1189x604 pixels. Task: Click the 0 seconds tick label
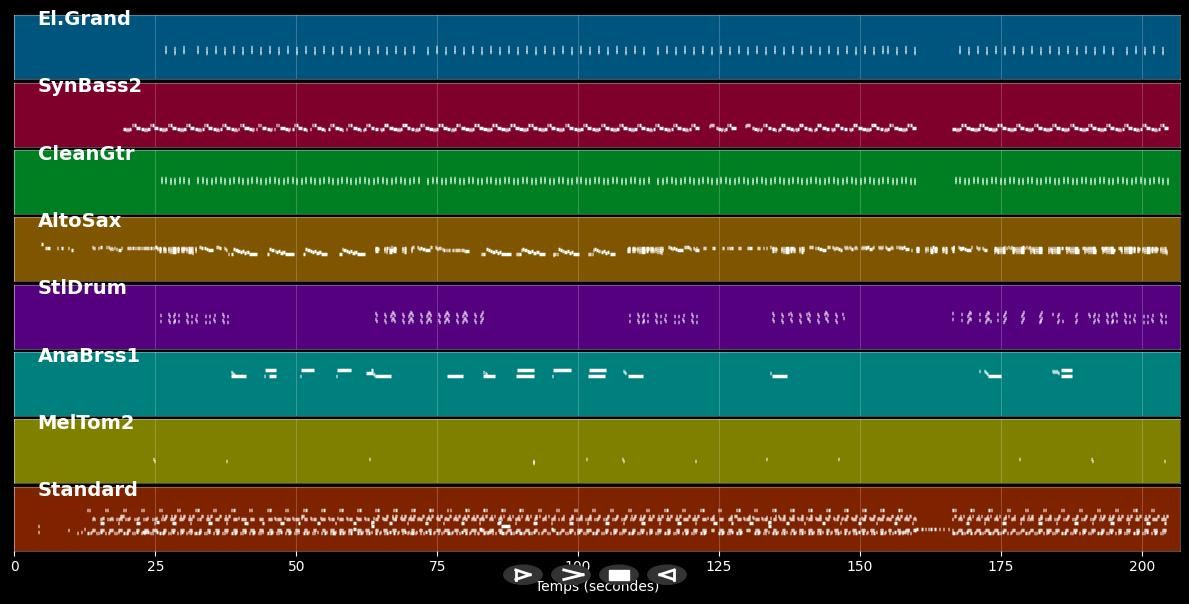tap(14, 566)
